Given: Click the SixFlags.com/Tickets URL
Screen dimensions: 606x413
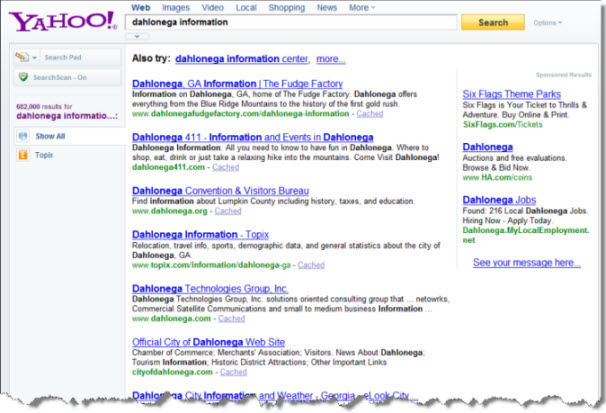Looking at the screenshot, I should [x=502, y=124].
